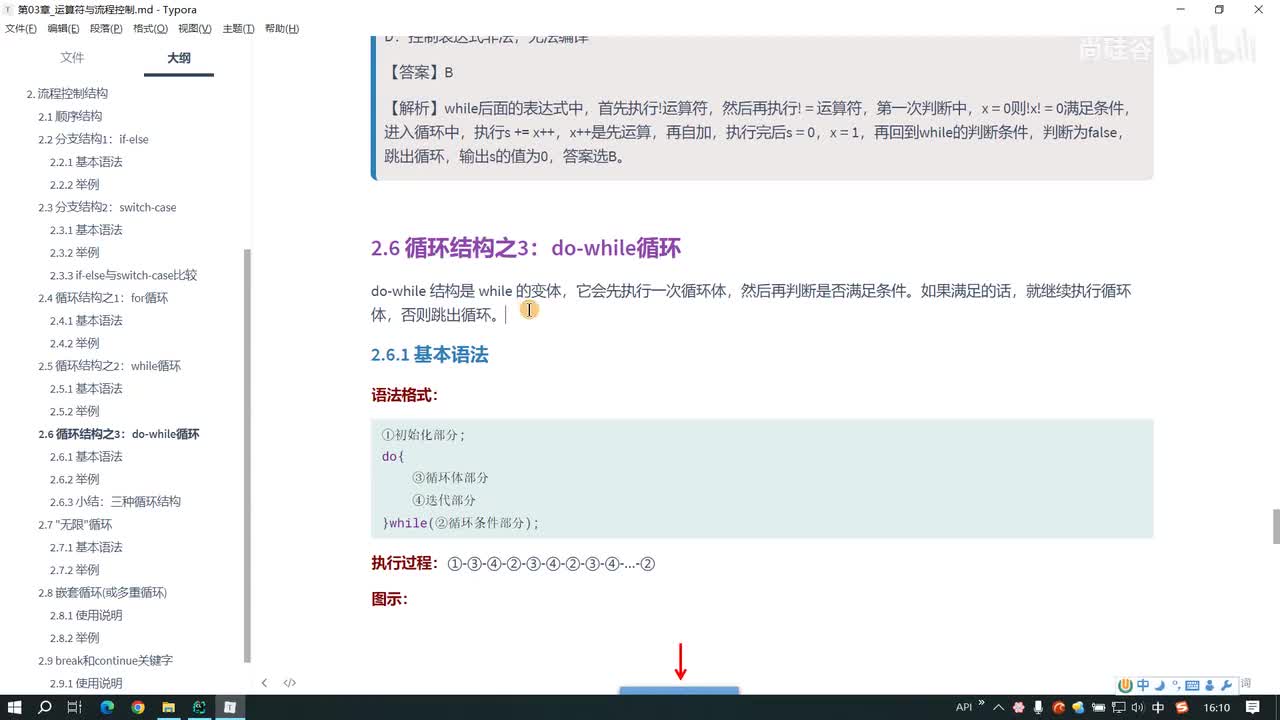Viewport: 1280px width, 720px height.
Task: Jump to outline 2.6.2 举例
Action: point(75,479)
